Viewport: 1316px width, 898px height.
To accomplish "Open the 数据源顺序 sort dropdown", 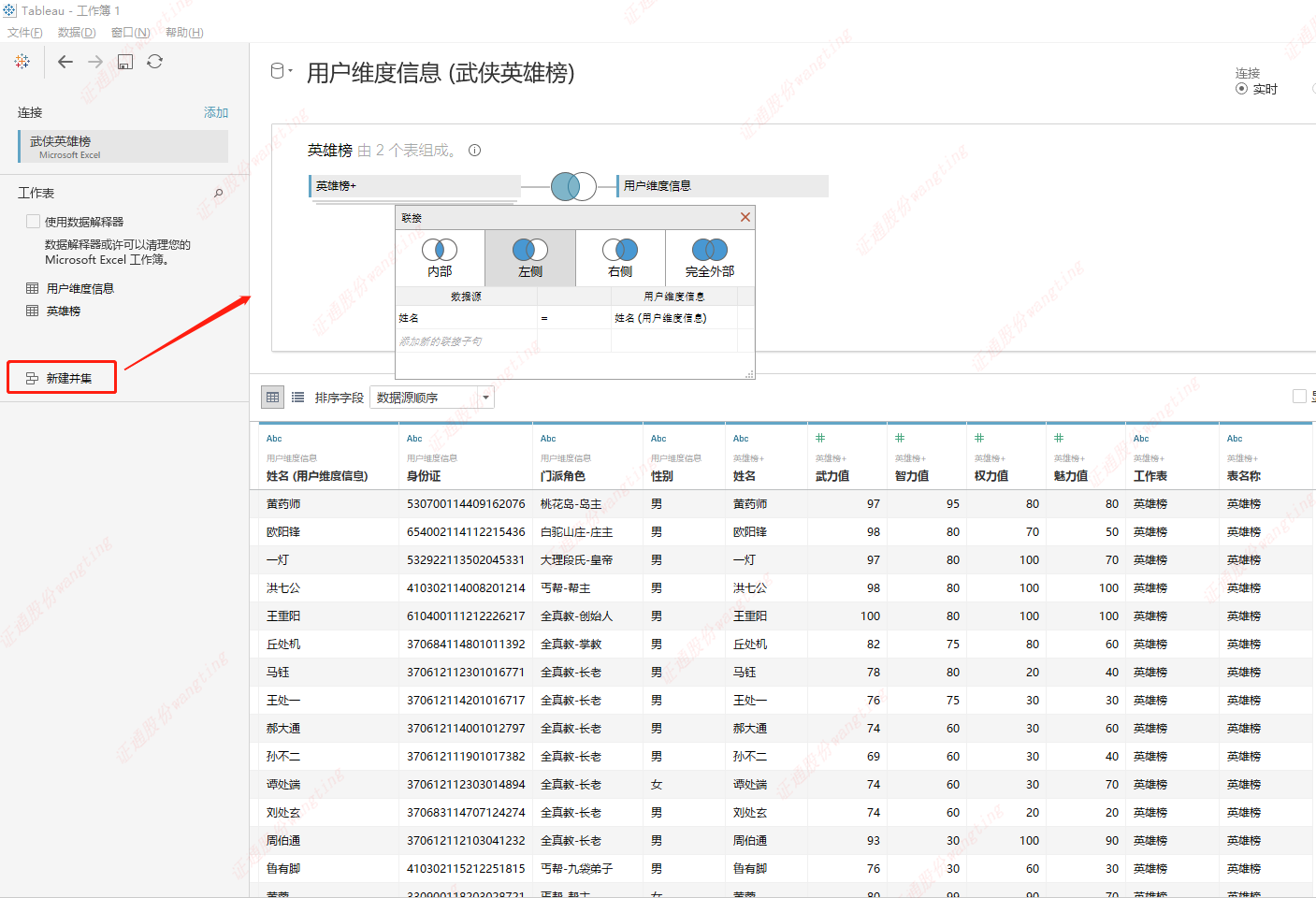I will coord(432,398).
